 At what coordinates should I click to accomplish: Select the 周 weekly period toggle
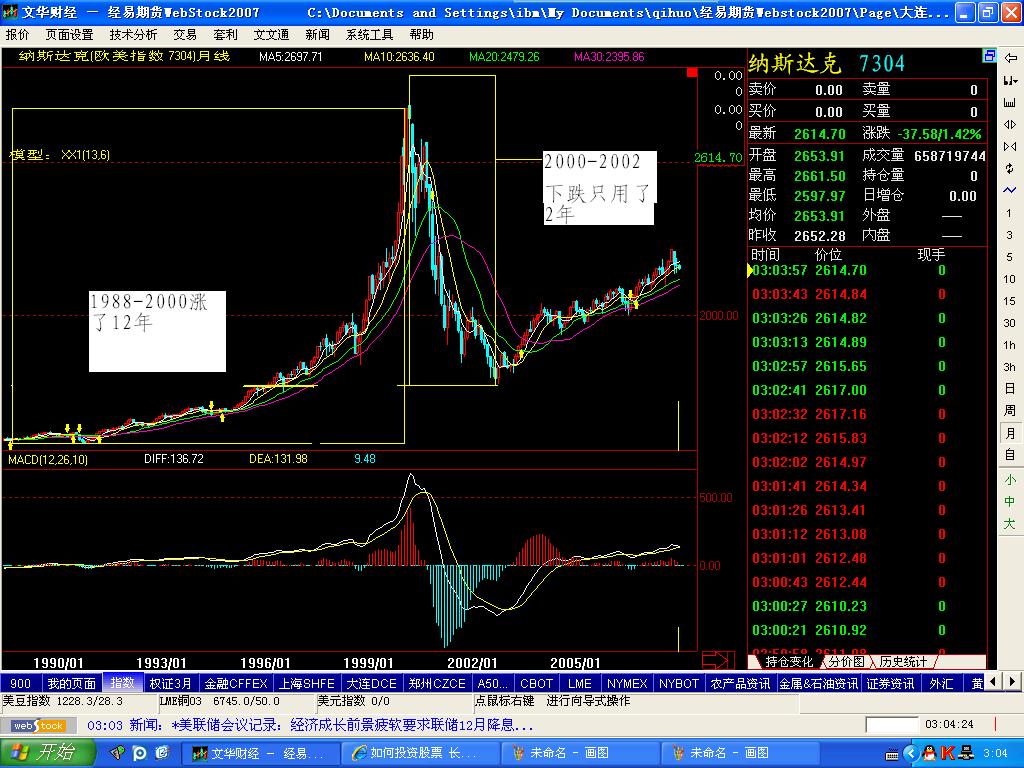click(1009, 410)
